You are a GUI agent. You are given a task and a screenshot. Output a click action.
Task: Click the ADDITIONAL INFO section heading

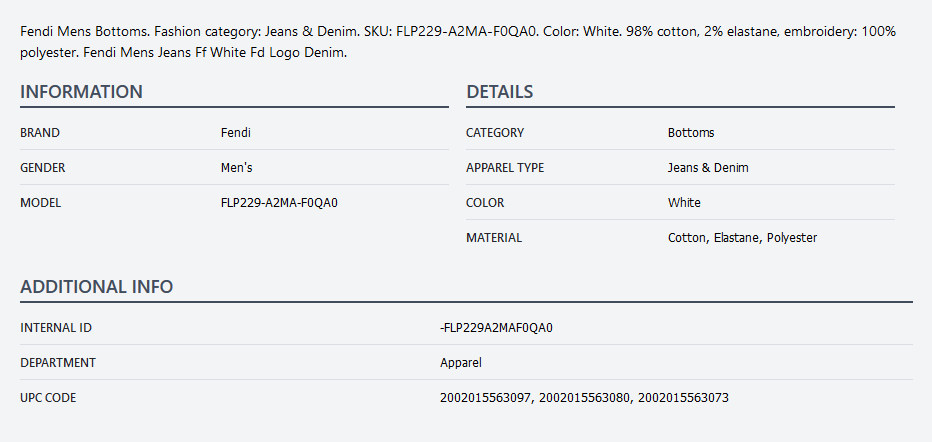tap(96, 287)
